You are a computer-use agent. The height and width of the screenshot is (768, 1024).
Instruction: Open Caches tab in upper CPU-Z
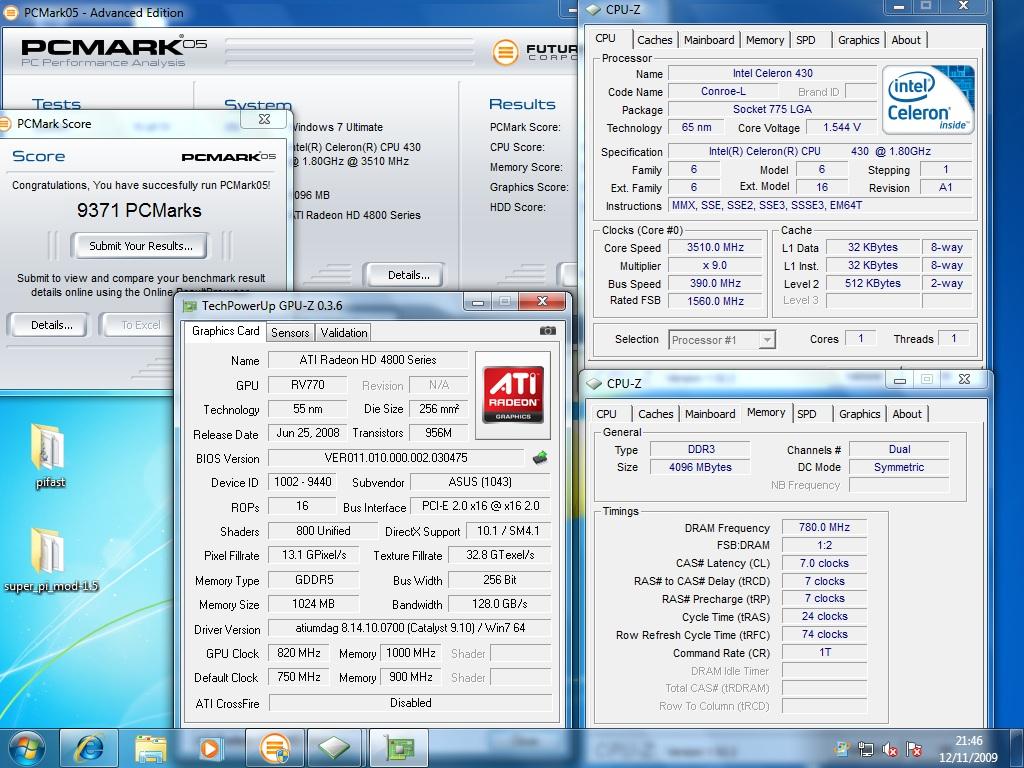click(x=654, y=40)
